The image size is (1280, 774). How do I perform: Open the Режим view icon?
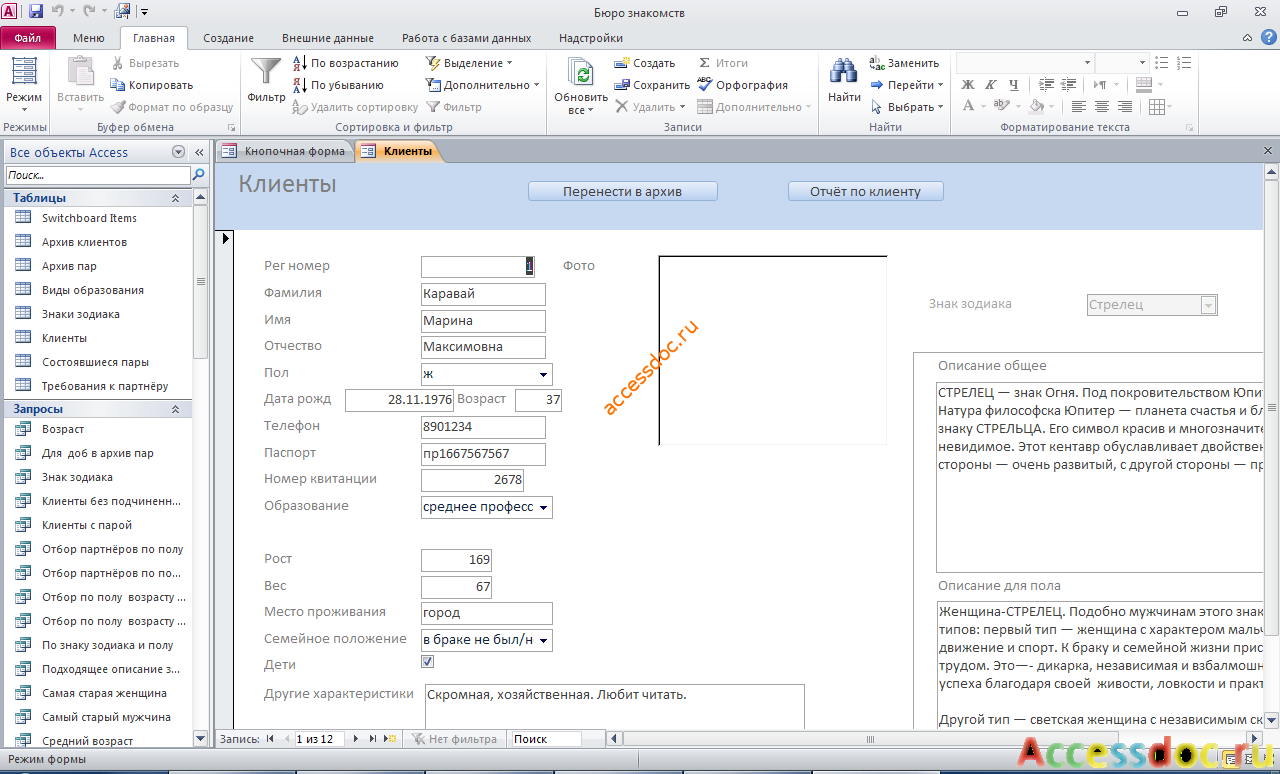(24, 72)
